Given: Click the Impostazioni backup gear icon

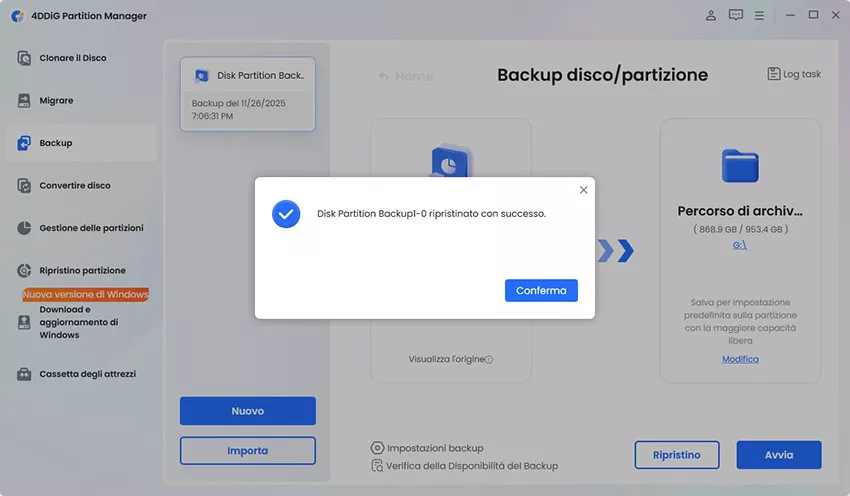Looking at the screenshot, I should [x=377, y=448].
